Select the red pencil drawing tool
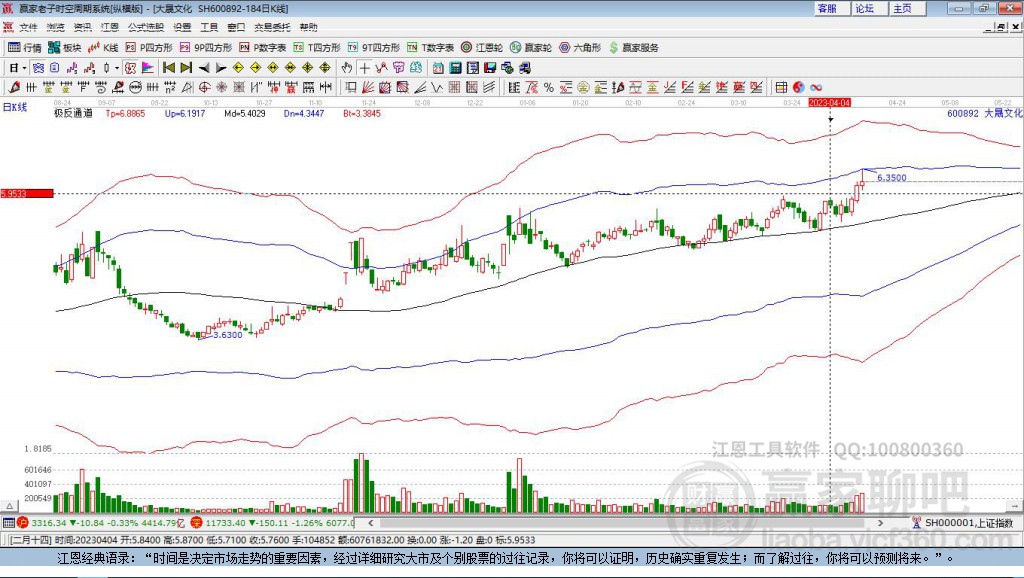The height and width of the screenshot is (578, 1024). pyautogui.click(x=14, y=87)
